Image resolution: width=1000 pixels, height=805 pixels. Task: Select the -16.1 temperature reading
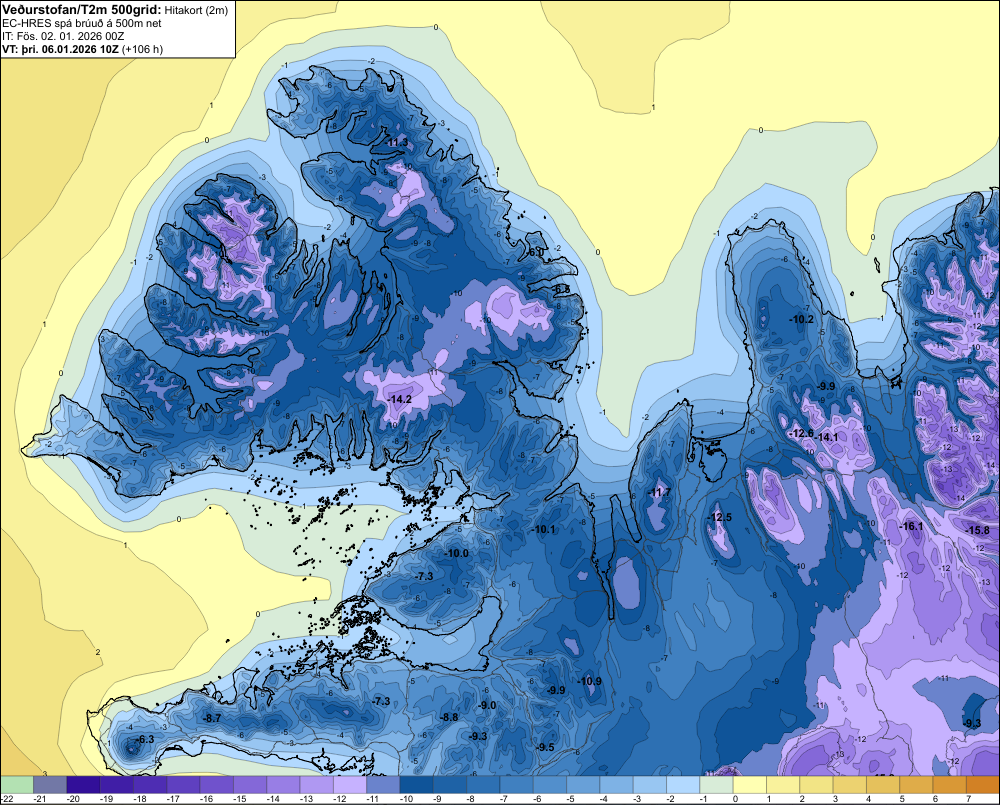pyautogui.click(x=911, y=526)
